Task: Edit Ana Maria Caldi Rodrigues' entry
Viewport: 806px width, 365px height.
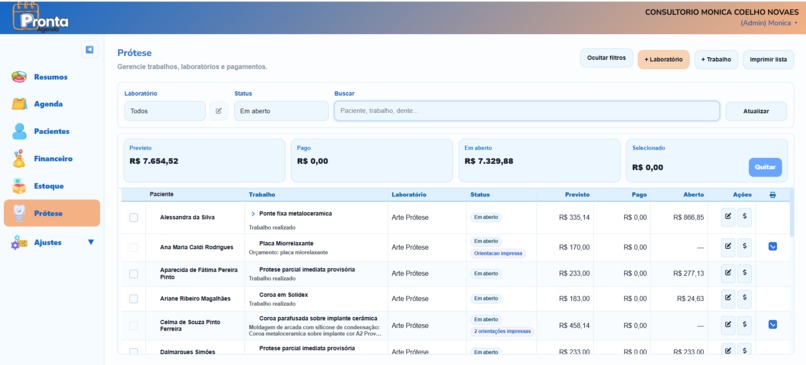Action: 728,247
